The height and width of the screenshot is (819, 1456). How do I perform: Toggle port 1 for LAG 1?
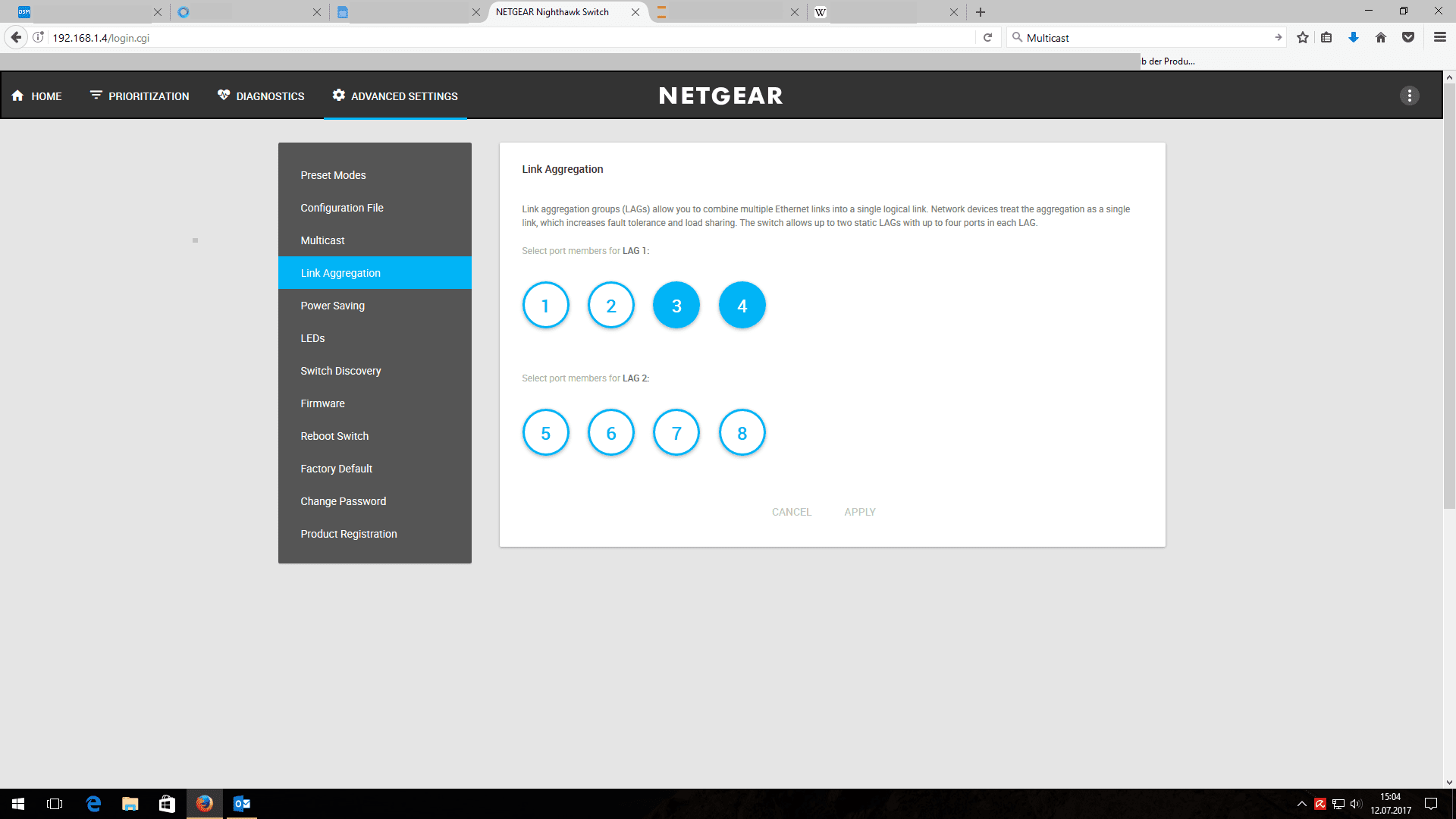pos(545,306)
